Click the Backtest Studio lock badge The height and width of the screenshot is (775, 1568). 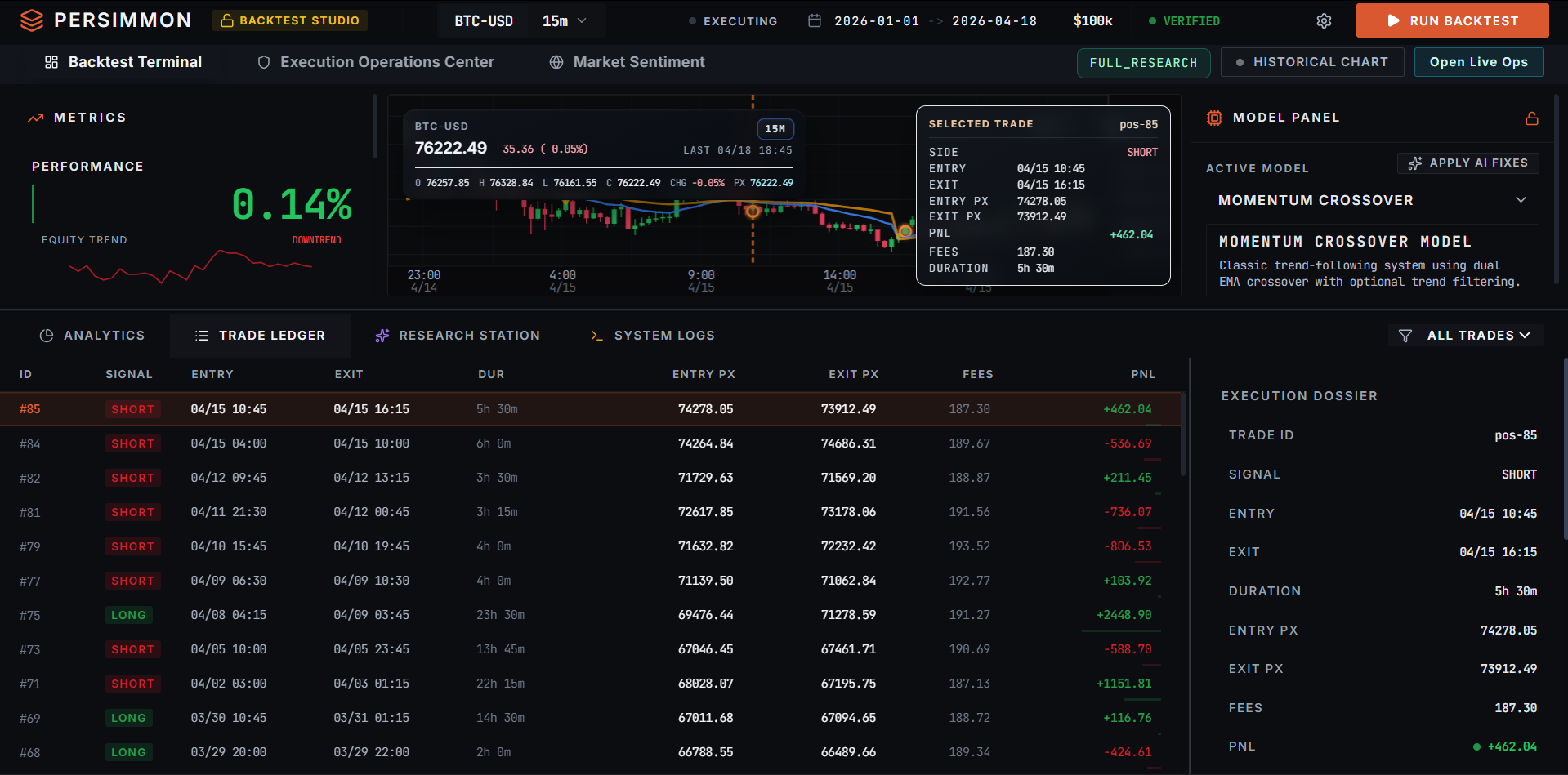pyautogui.click(x=290, y=20)
